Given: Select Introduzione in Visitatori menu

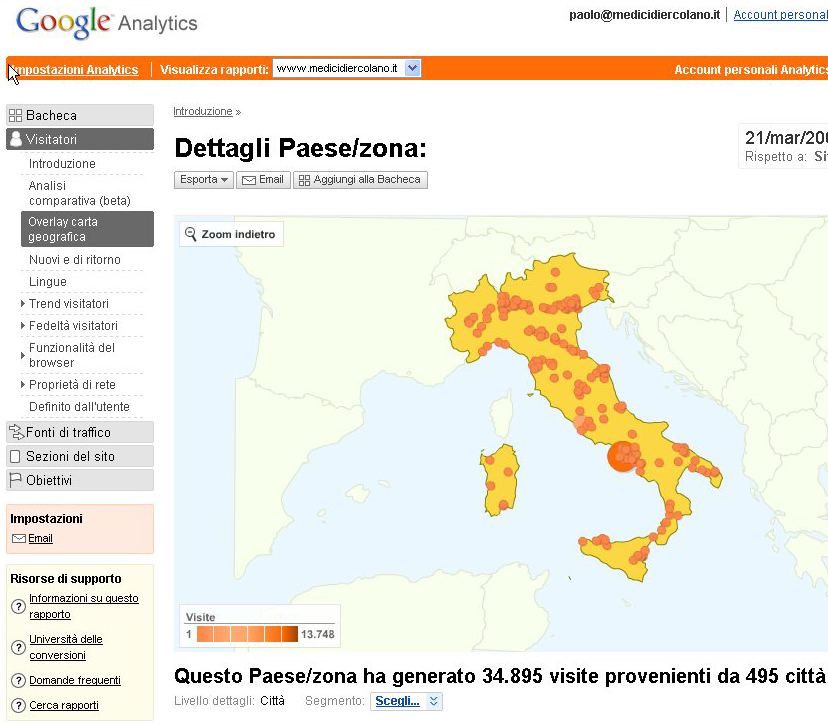Looking at the screenshot, I should click(x=62, y=164).
